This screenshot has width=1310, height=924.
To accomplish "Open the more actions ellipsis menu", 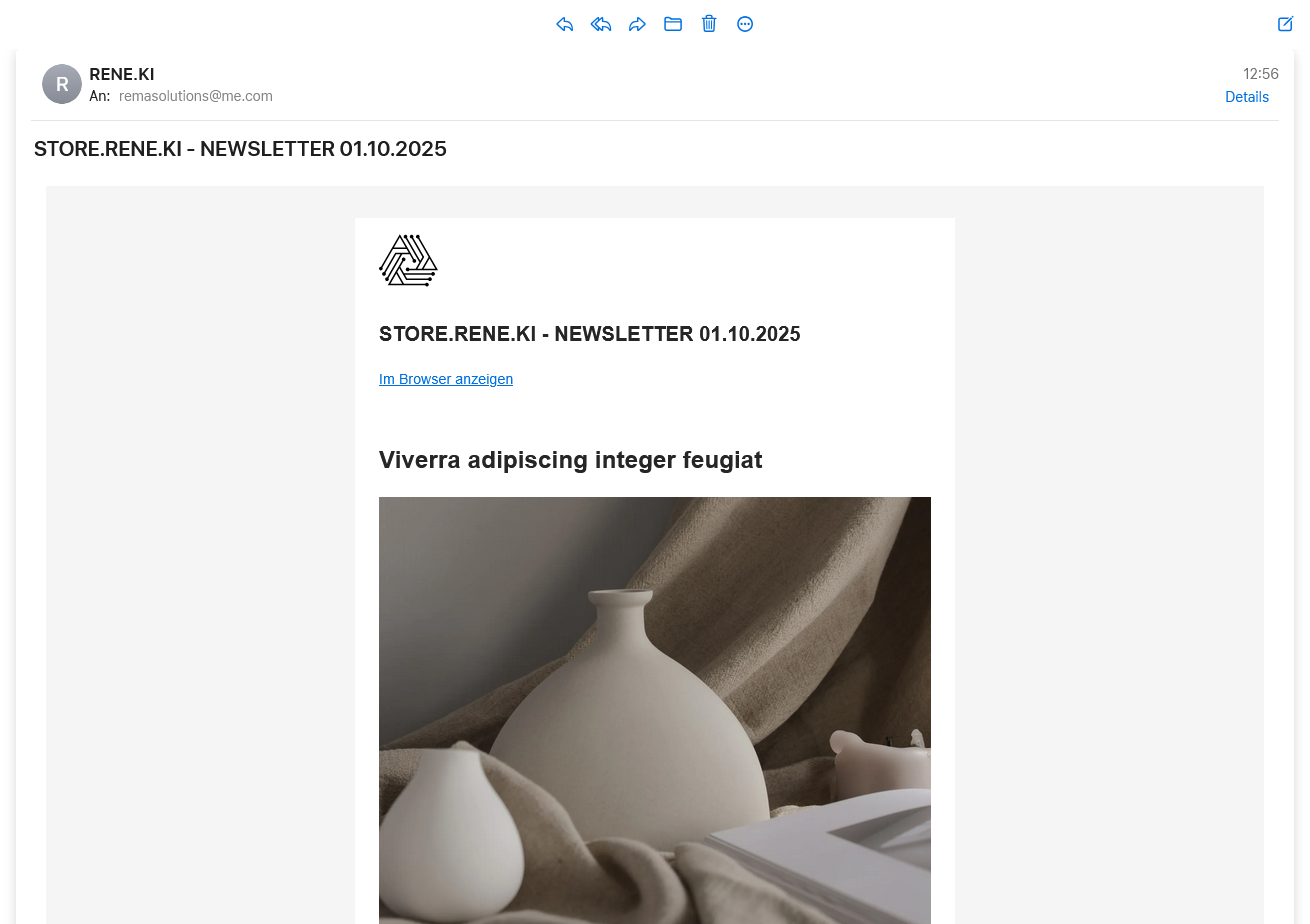I will [745, 24].
